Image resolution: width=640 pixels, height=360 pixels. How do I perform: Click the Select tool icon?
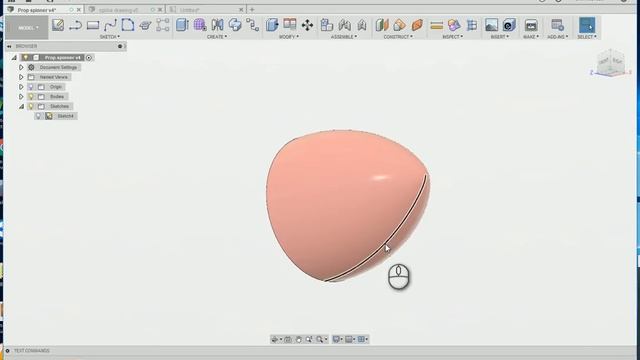pos(587,25)
